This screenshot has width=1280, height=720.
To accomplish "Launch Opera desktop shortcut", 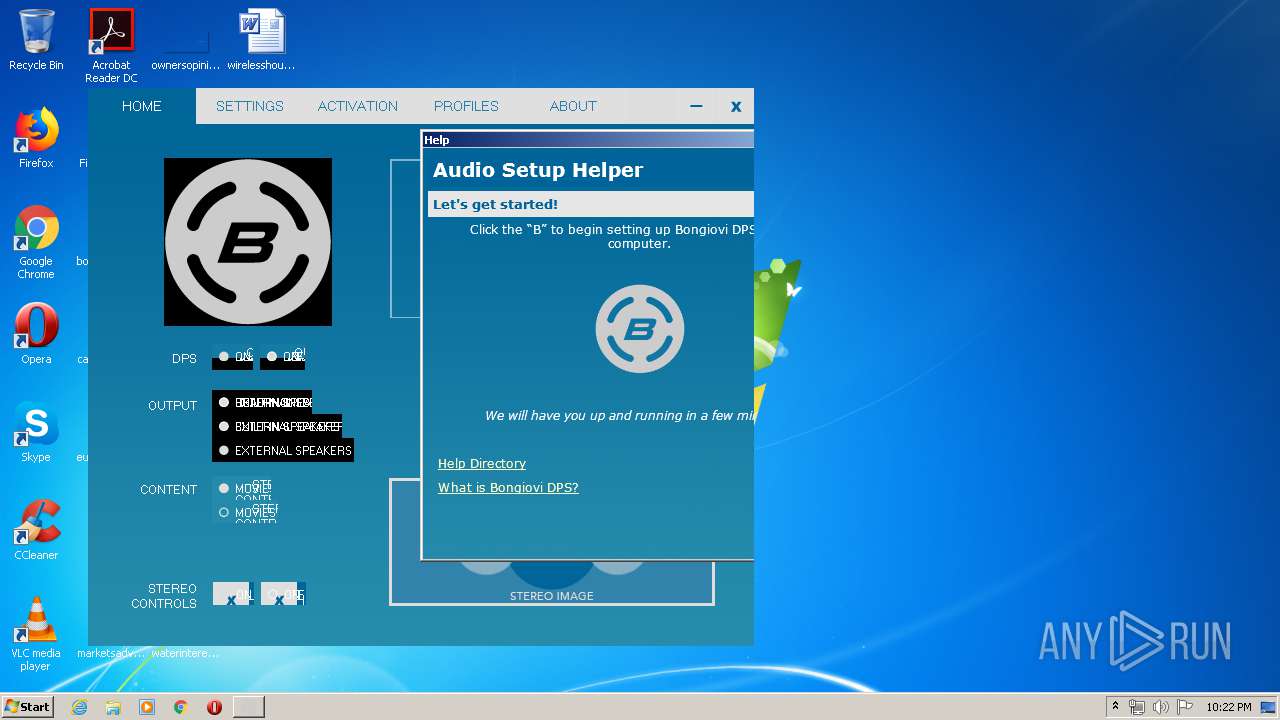I will 36,333.
